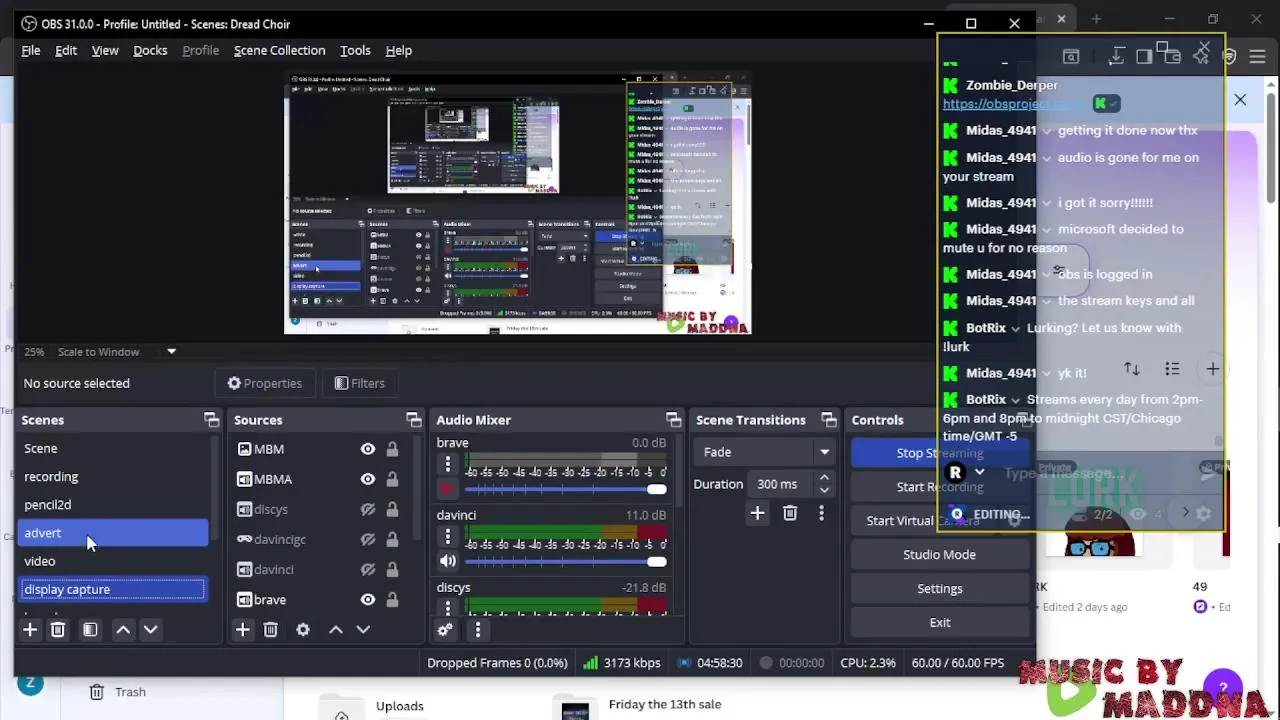Open Trash in the browser sidebar
The height and width of the screenshot is (720, 1280).
tap(118, 692)
